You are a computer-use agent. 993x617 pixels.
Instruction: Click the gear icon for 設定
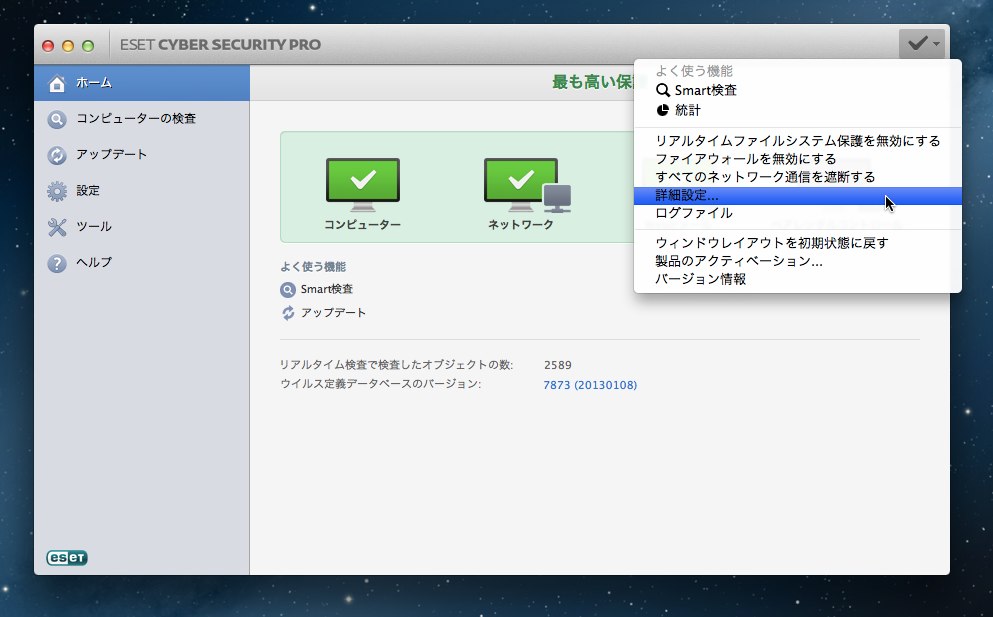(x=57, y=191)
